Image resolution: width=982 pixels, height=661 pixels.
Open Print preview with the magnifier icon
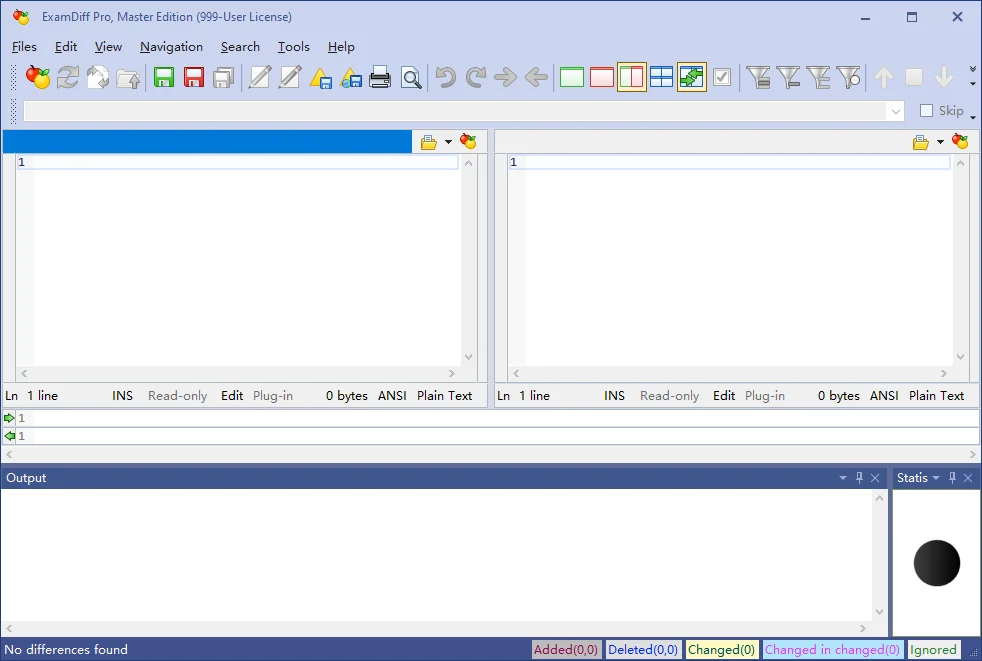click(x=411, y=78)
